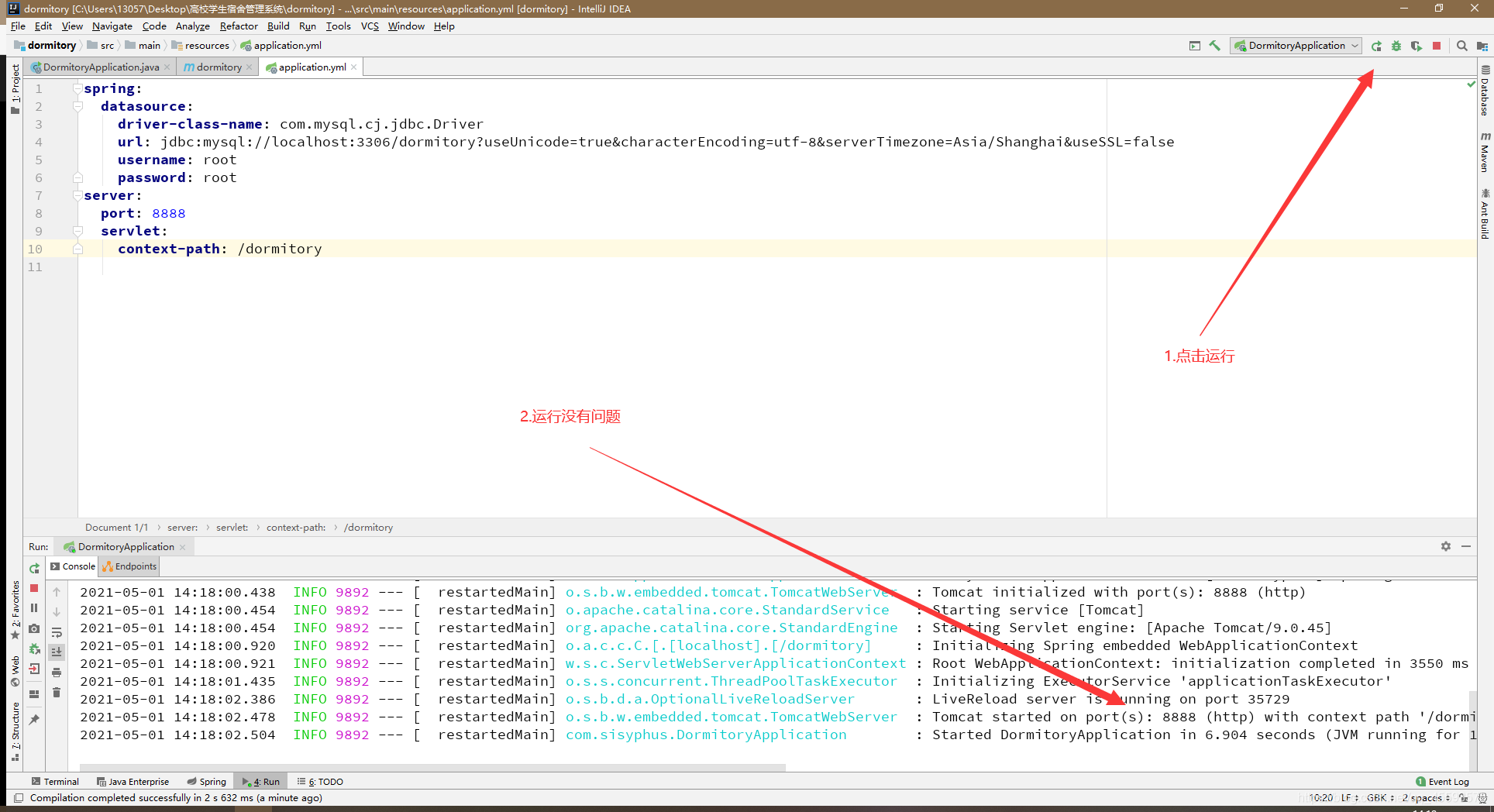The image size is (1494, 812).
Task: Clear all console output with trash icon
Action: point(57,692)
